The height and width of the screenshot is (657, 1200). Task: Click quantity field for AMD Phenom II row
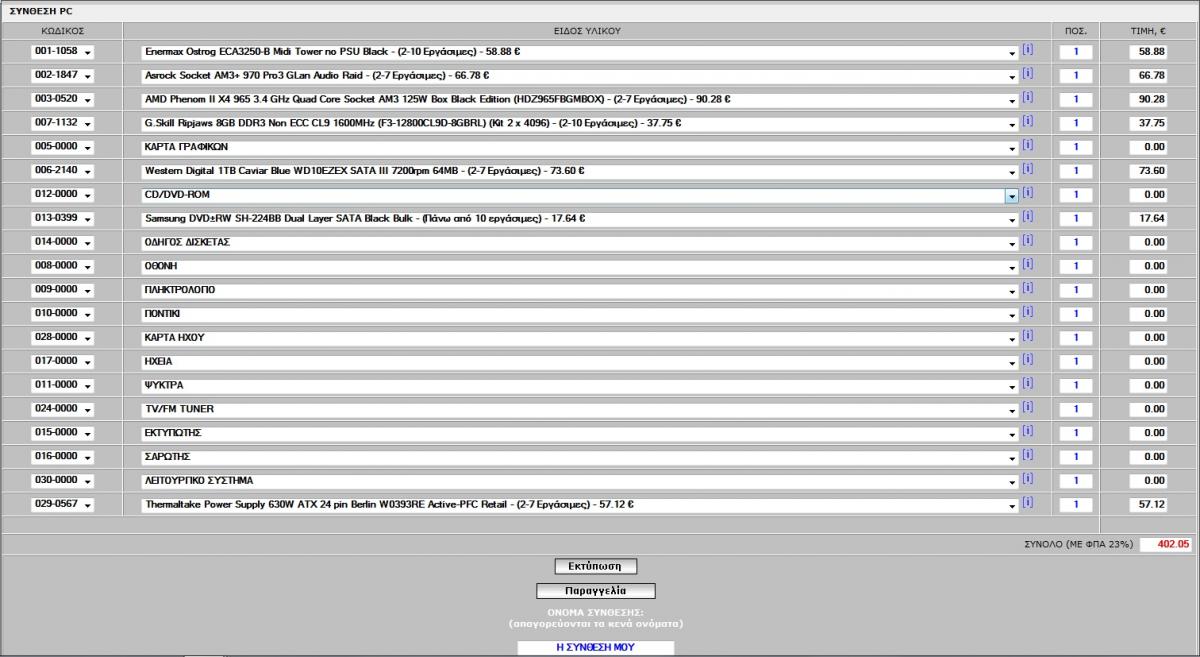click(1076, 99)
